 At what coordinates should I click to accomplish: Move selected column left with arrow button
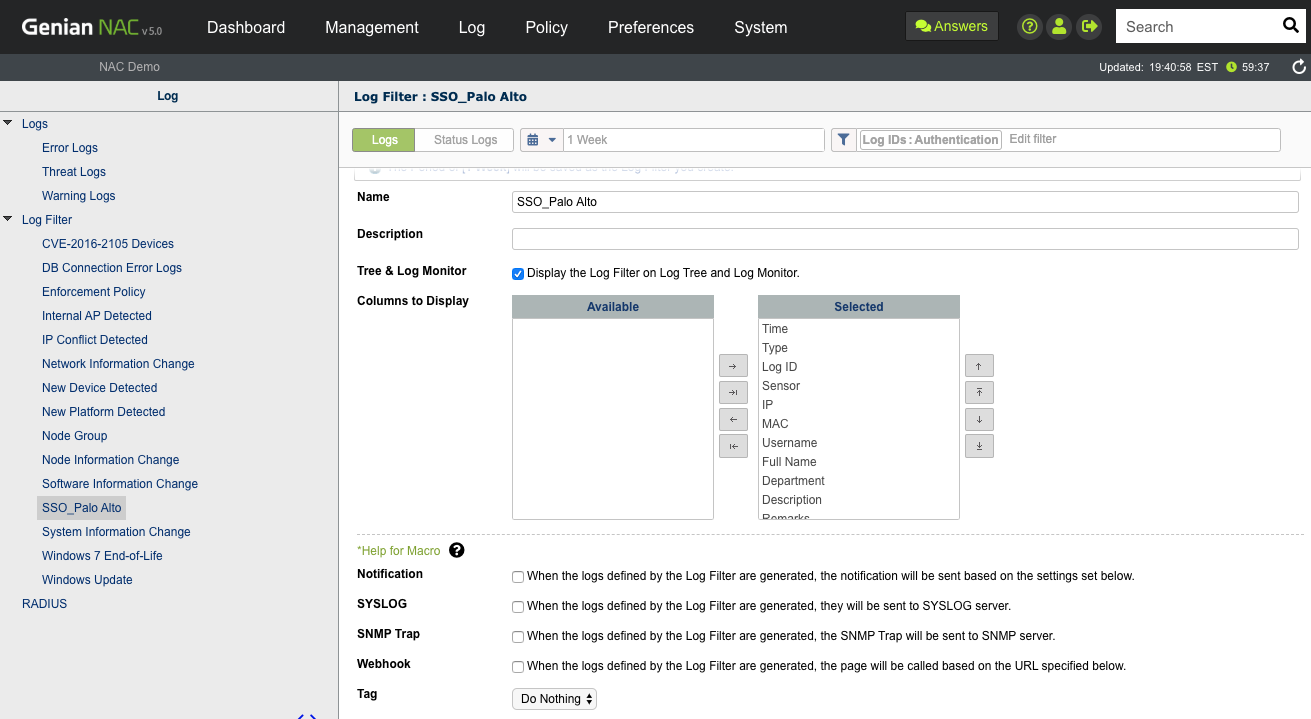click(x=733, y=420)
